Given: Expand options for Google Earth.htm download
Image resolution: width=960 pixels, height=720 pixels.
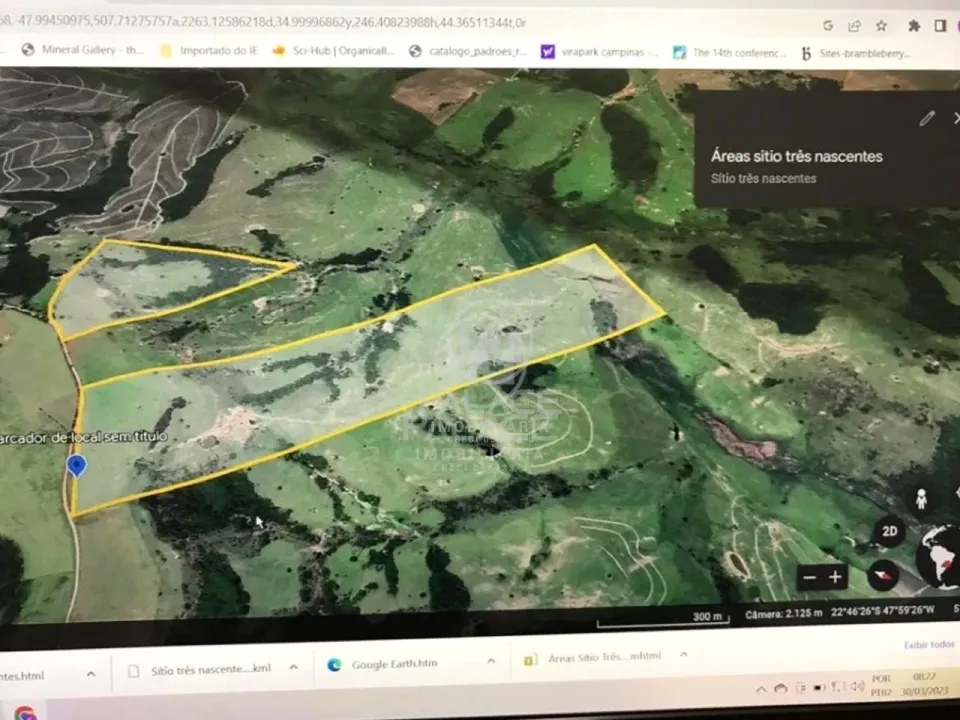Looking at the screenshot, I should tap(491, 661).
